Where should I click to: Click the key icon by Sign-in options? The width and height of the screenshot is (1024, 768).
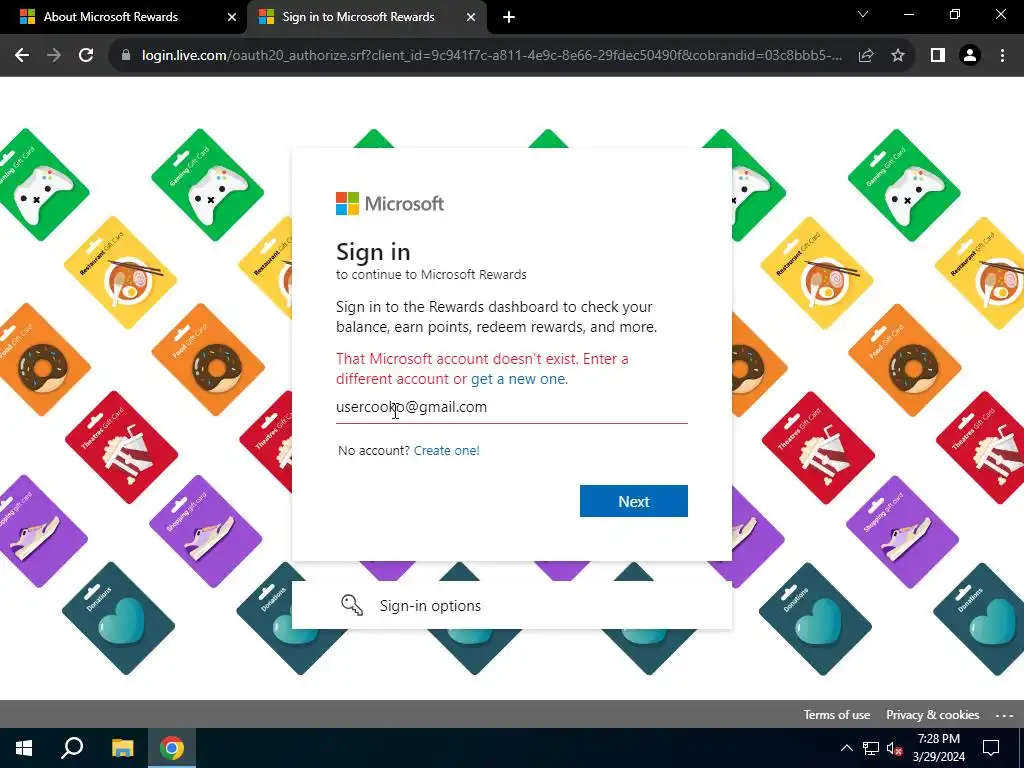tap(352, 605)
